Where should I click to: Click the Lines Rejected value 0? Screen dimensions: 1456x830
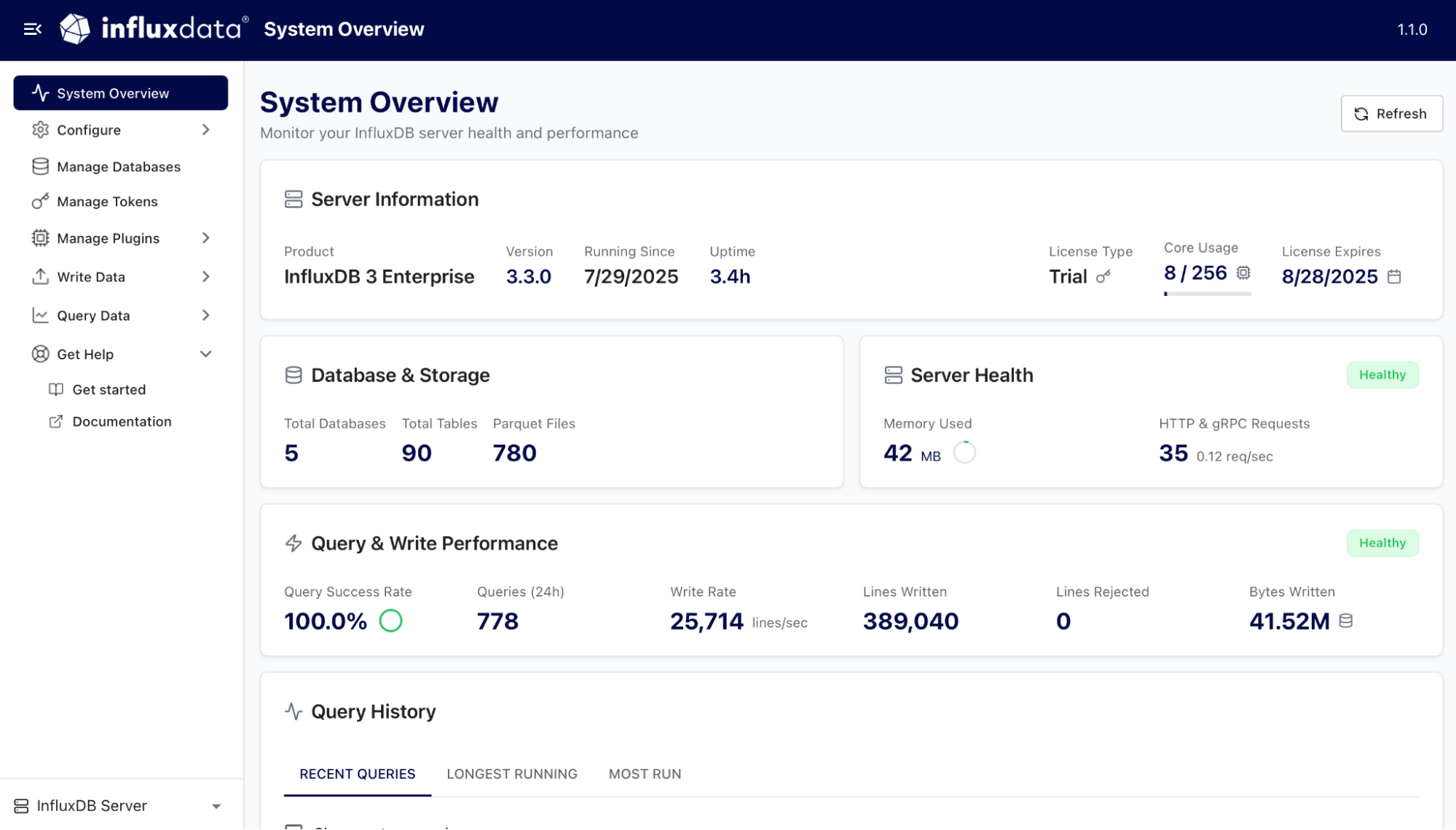[1063, 622]
